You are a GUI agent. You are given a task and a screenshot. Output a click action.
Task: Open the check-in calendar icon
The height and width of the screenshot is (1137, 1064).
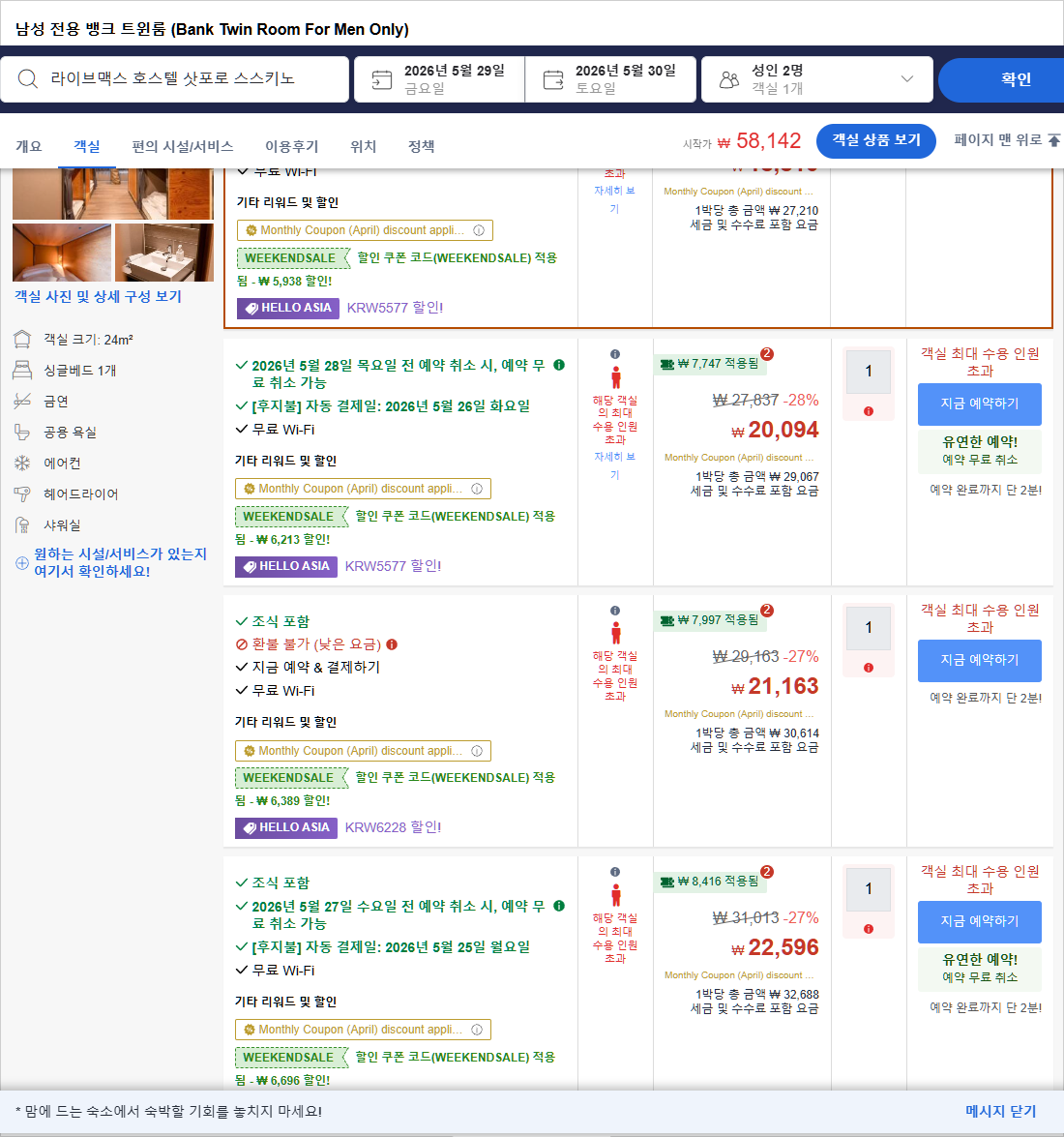[x=381, y=79]
